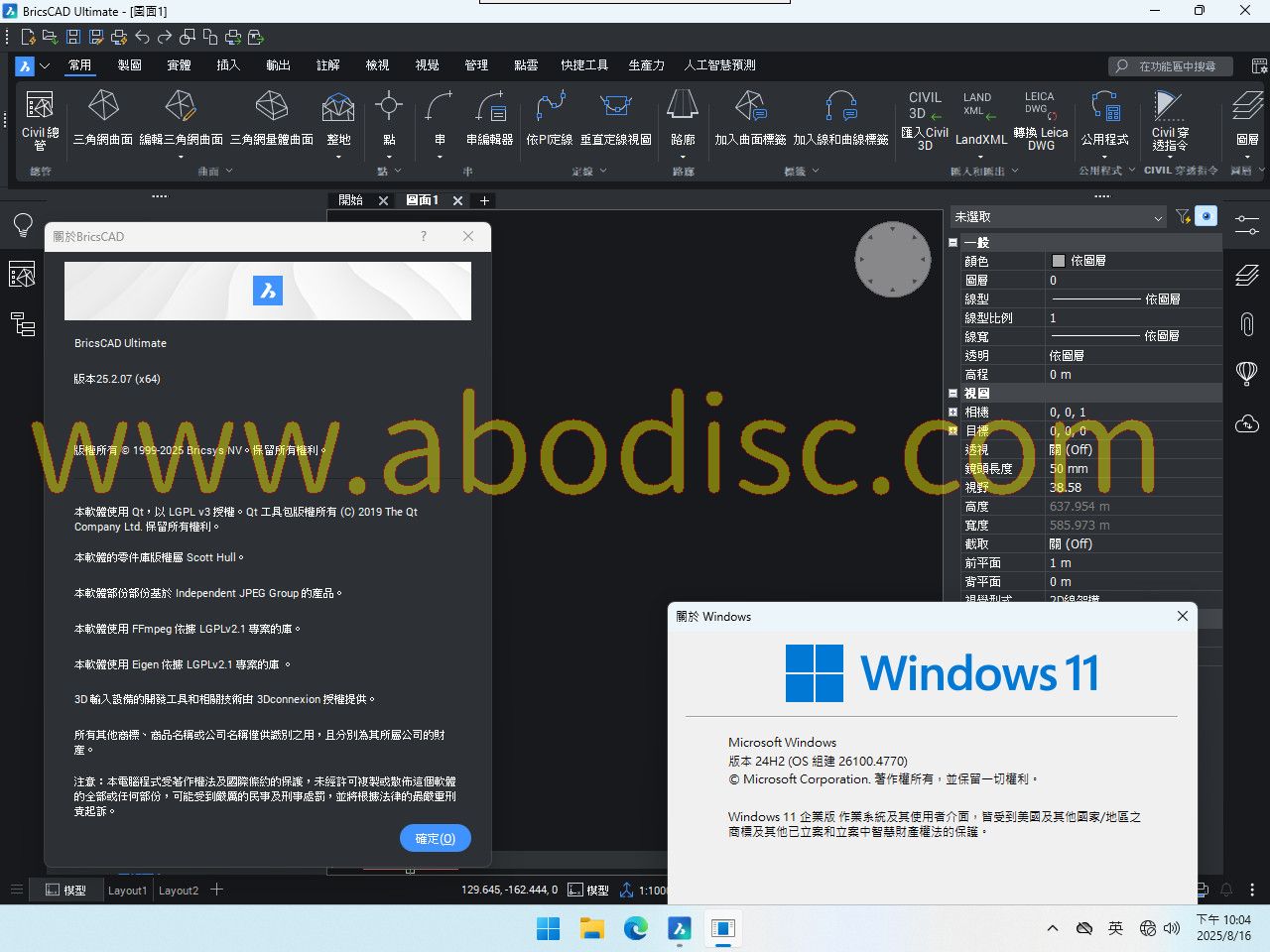Screen dimensions: 1270x952
Task: Switch to the Layout1 tab
Action: coord(127,891)
